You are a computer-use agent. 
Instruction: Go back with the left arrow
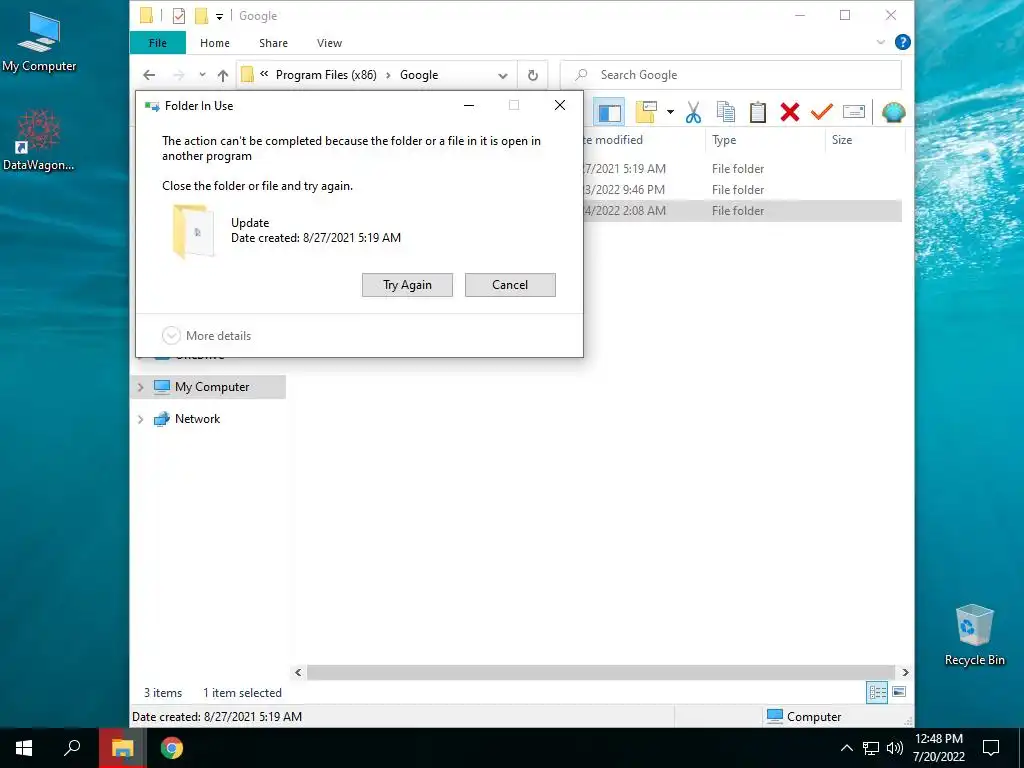coord(149,75)
